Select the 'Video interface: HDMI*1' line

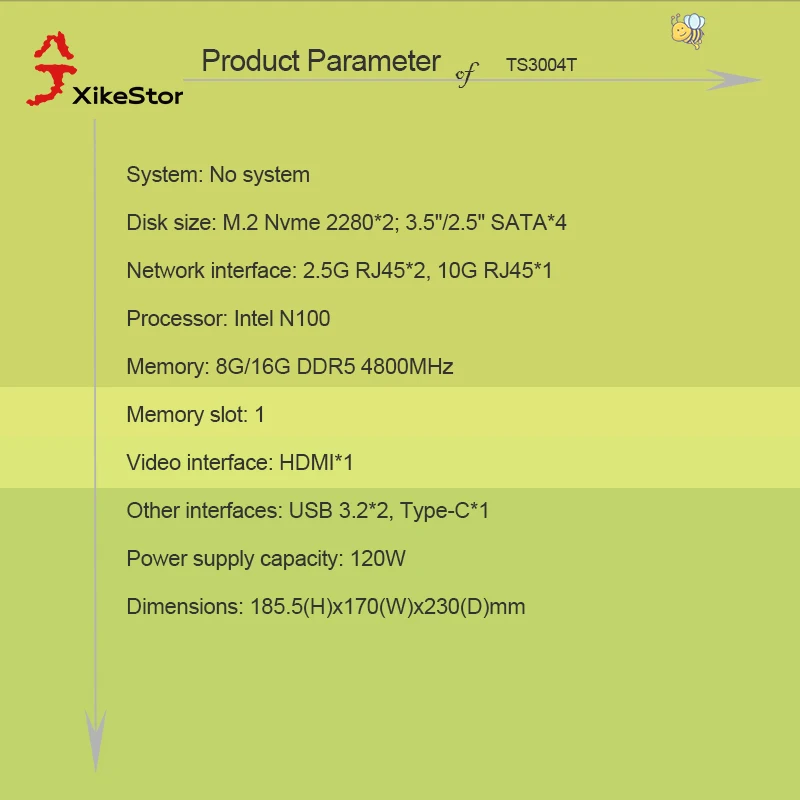239,463
